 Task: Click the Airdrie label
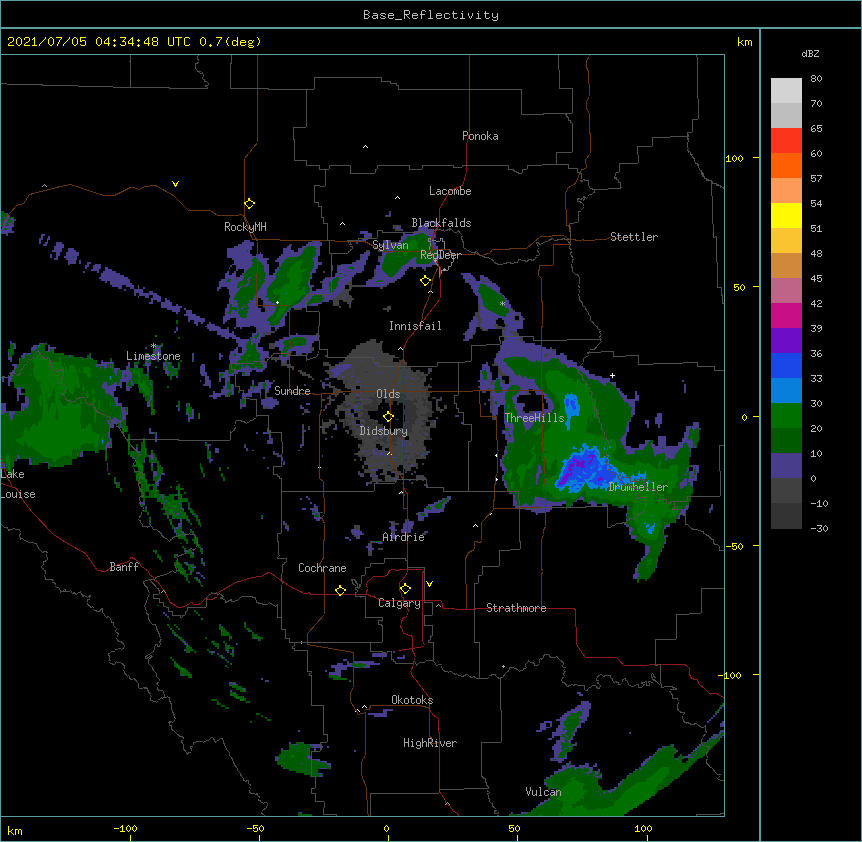coord(404,537)
